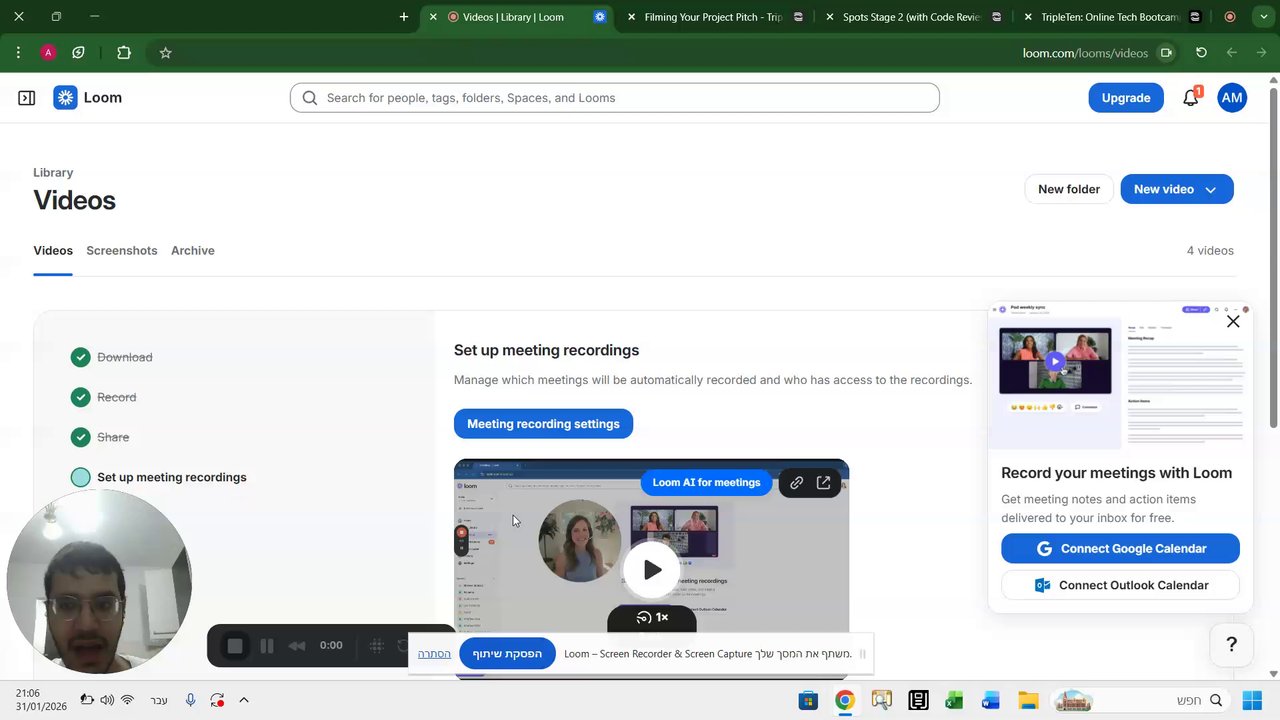This screenshot has width=1280, height=720.
Task: Switch to Filming Your Project Pitch tab
Action: pos(714,17)
